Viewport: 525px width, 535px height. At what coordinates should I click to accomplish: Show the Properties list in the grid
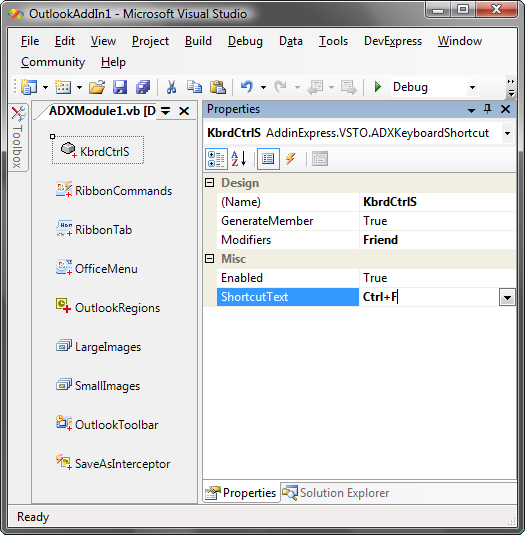[268, 159]
